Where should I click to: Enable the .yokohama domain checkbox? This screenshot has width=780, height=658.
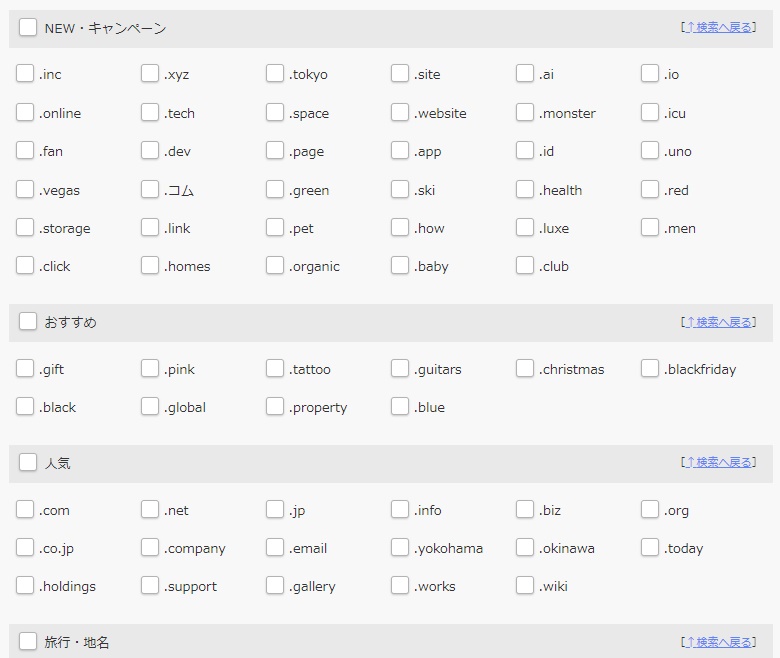click(x=400, y=548)
